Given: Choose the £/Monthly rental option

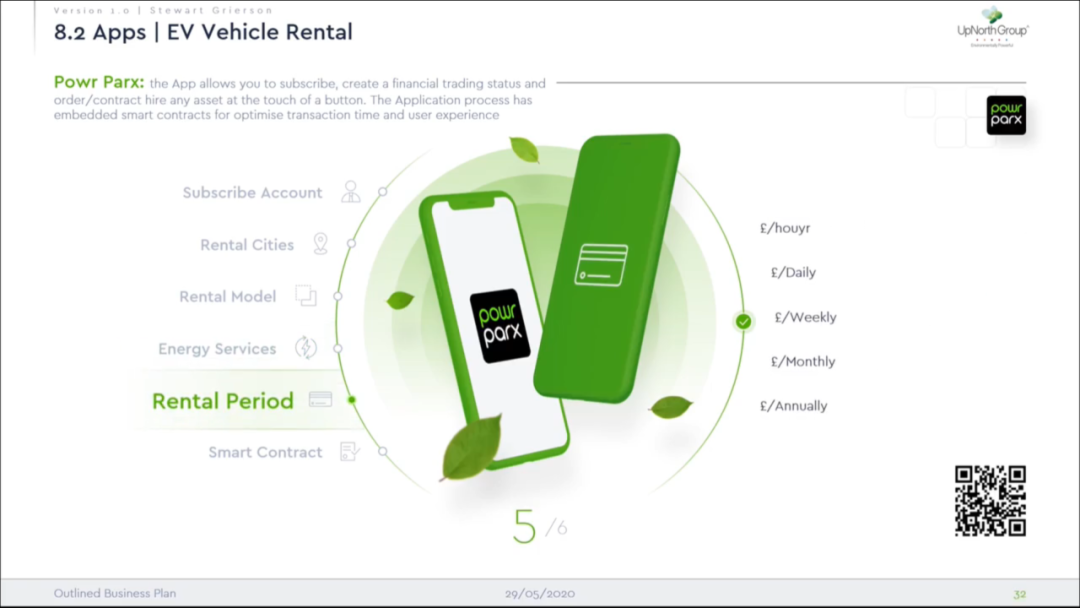Looking at the screenshot, I should point(803,361).
